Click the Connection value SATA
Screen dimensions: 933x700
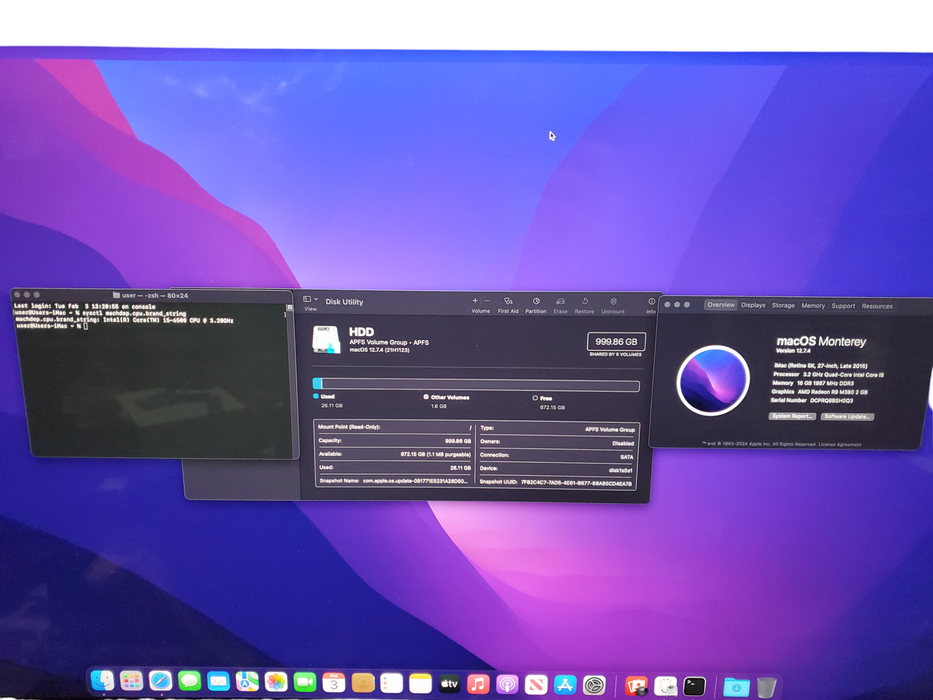tap(627, 457)
